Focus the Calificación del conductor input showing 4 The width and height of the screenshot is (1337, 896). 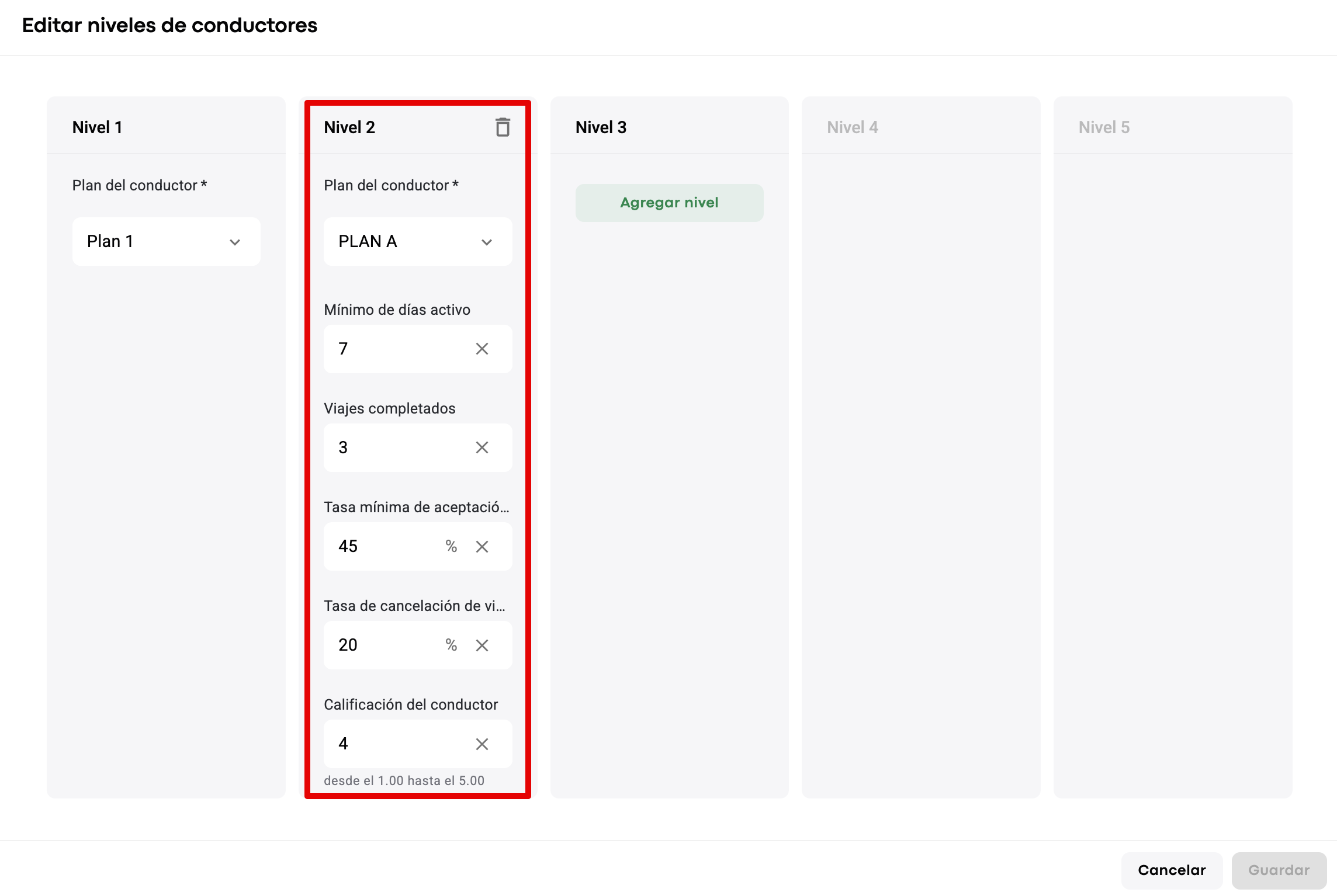pyautogui.click(x=397, y=744)
